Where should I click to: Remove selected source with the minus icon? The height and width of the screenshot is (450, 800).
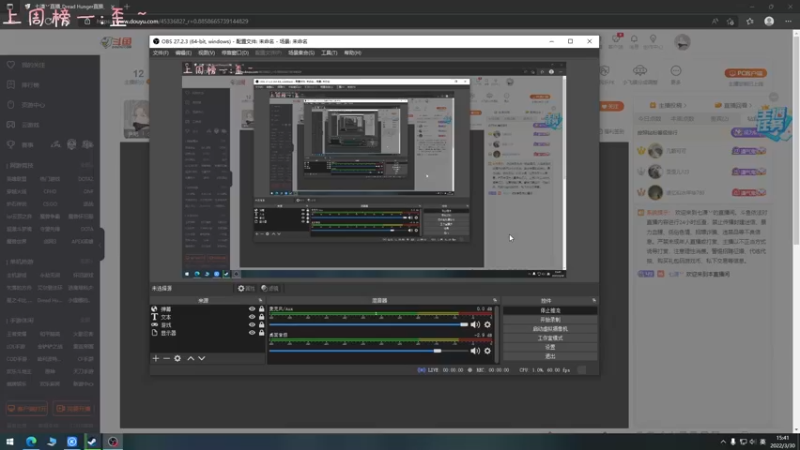tap(166, 358)
